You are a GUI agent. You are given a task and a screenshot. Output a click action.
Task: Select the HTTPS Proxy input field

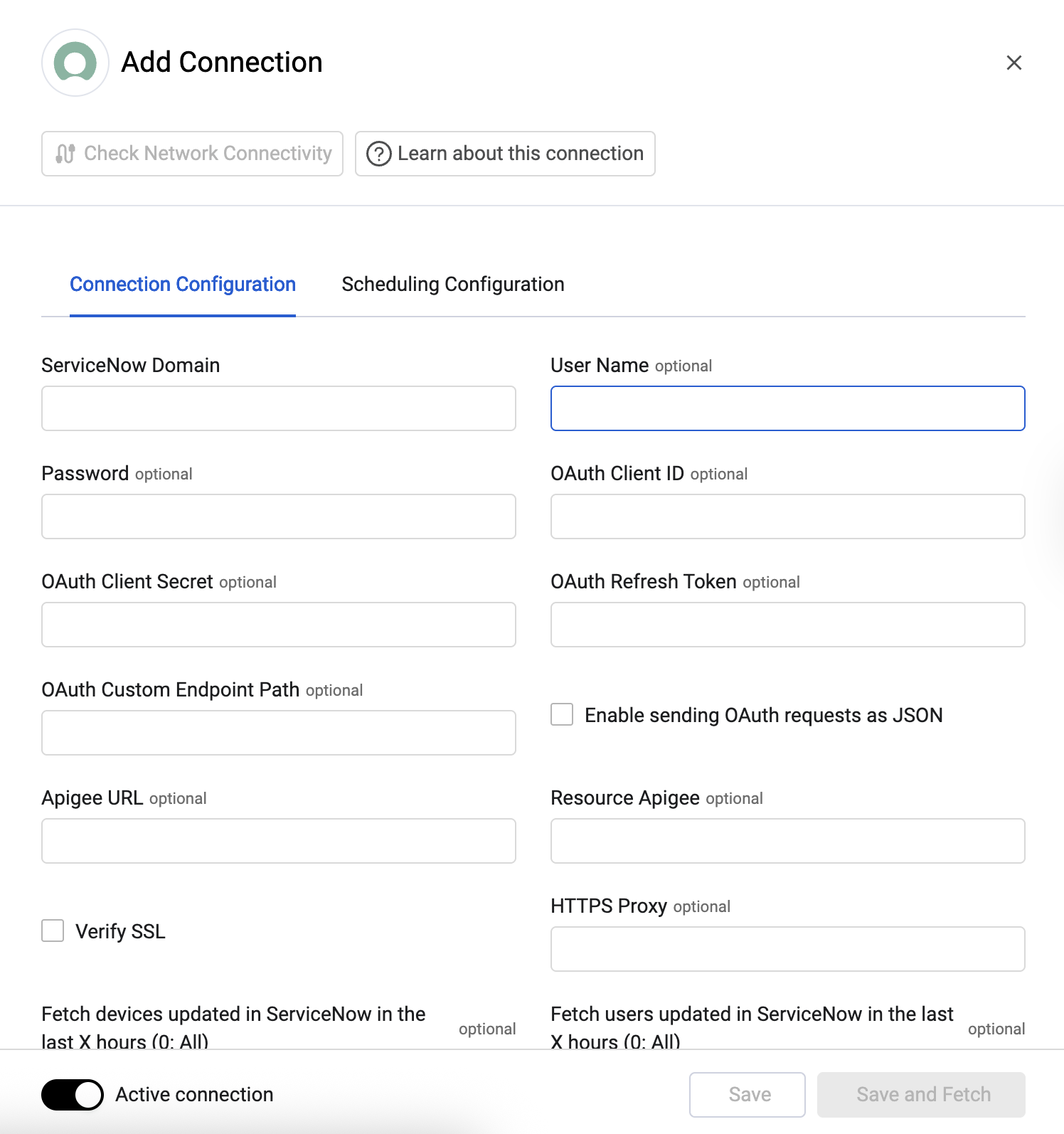[788, 949]
